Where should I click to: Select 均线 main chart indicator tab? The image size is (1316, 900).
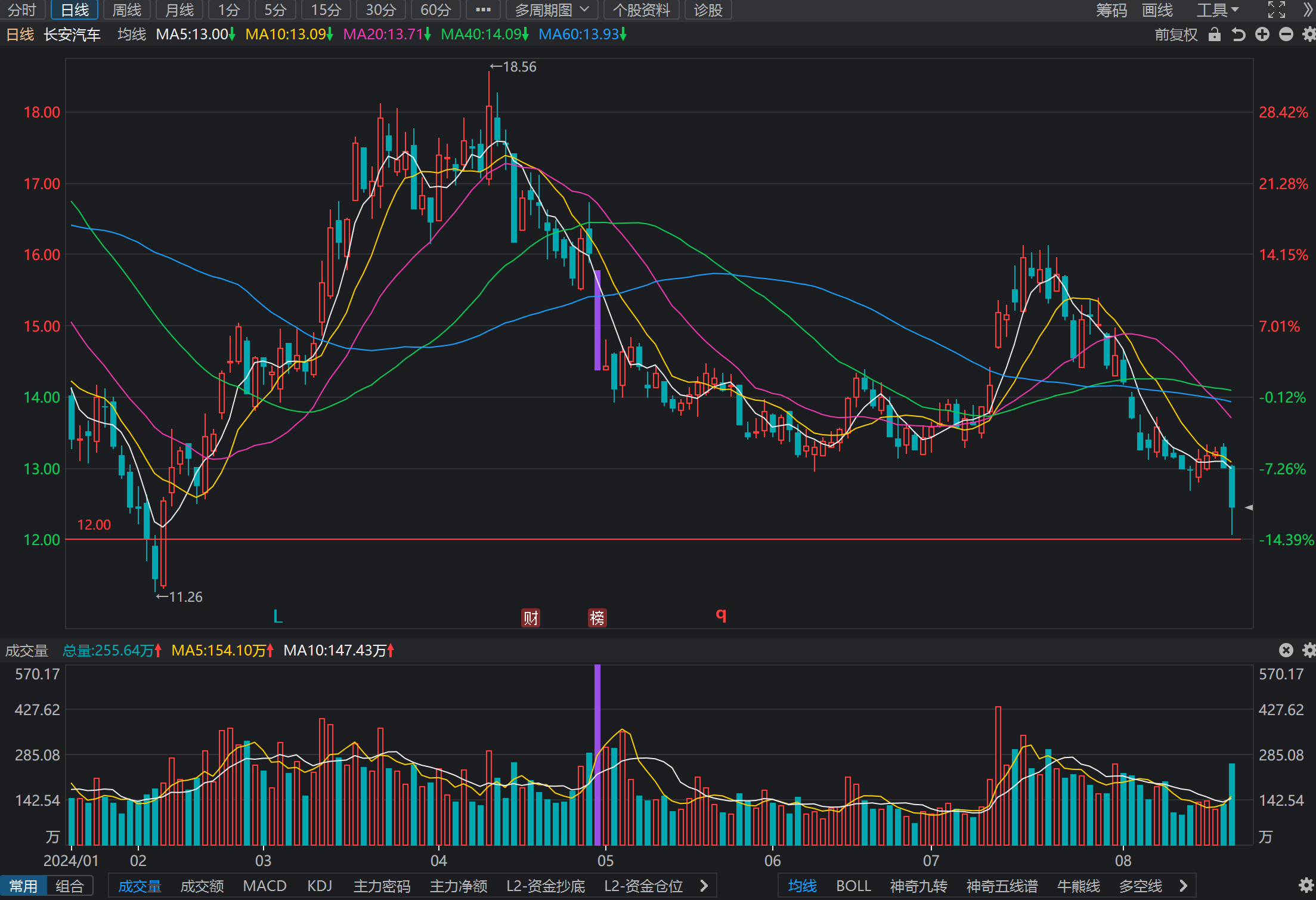tap(802, 886)
